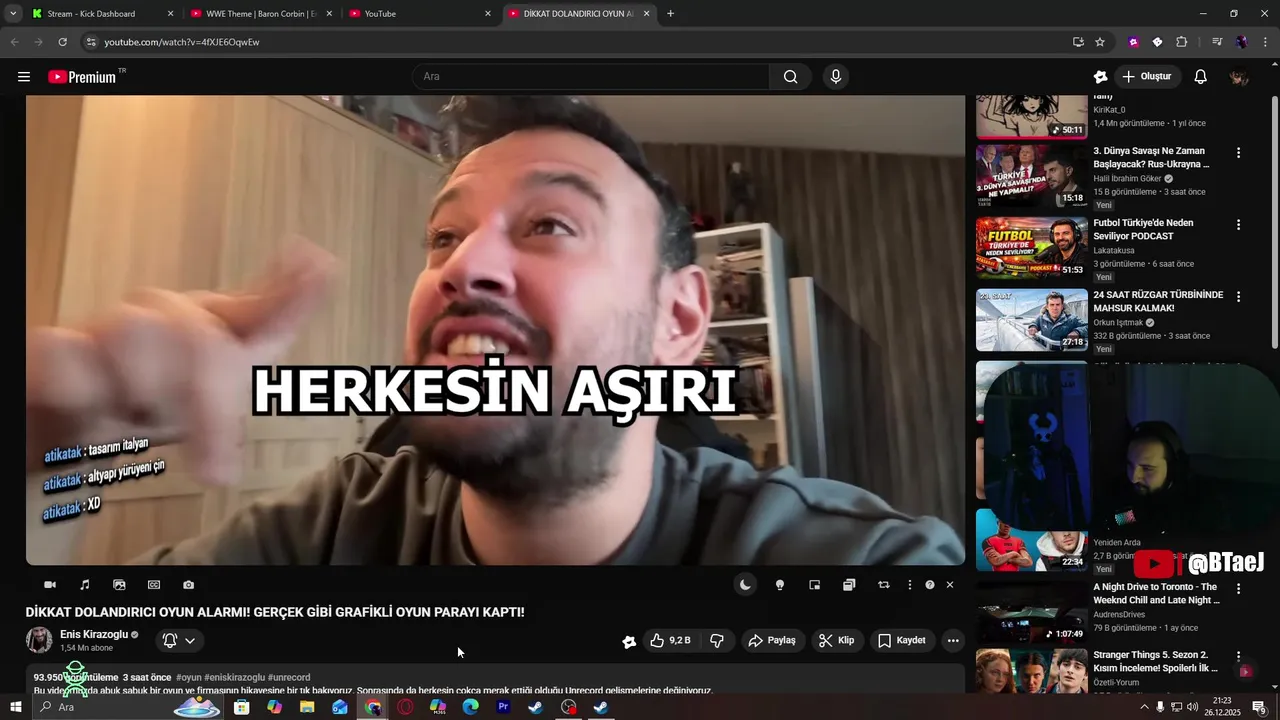Viewport: 1280px width, 720px height.
Task: Click the music note icon under the player
Action: click(x=85, y=585)
